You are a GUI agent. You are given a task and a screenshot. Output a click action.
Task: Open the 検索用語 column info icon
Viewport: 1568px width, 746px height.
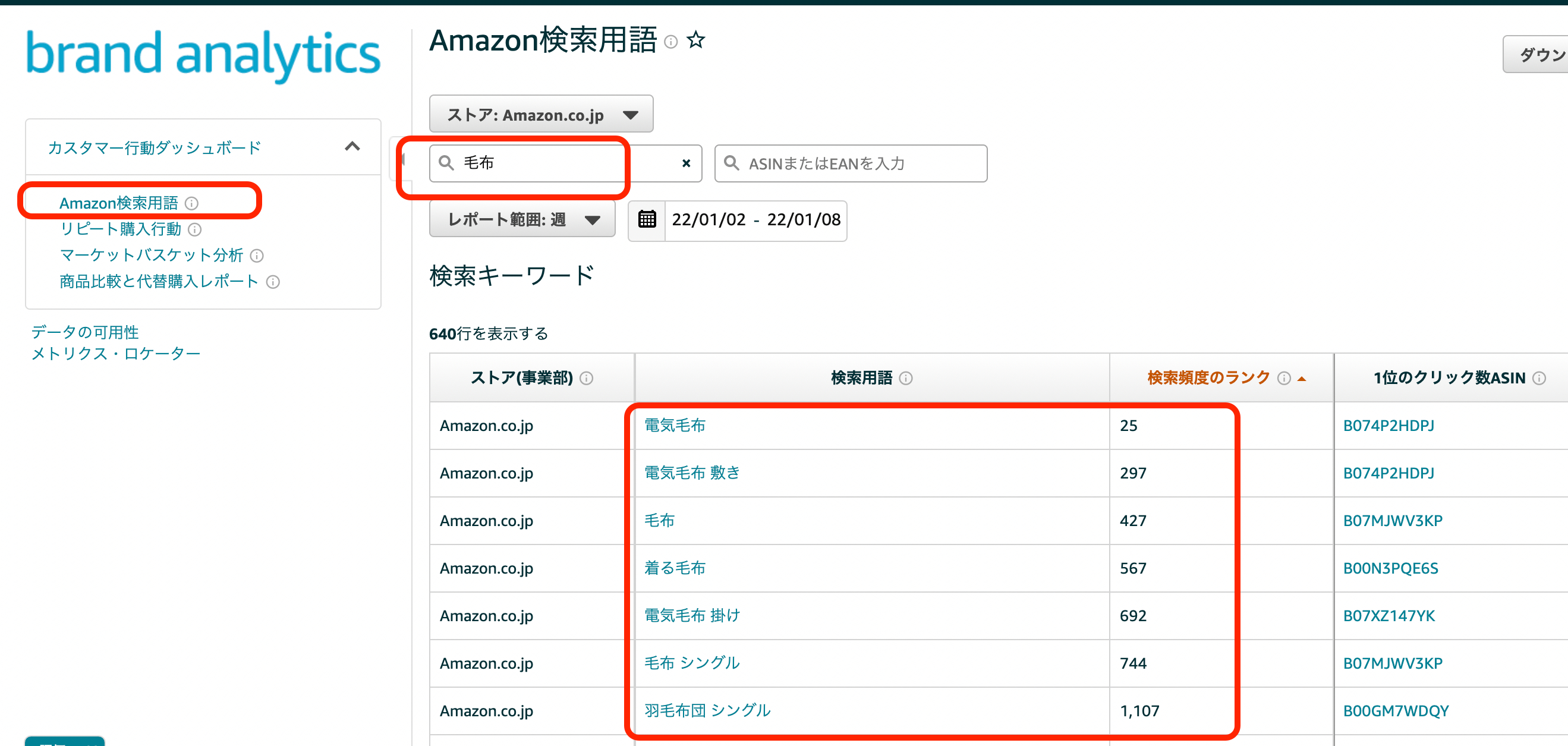click(x=906, y=378)
